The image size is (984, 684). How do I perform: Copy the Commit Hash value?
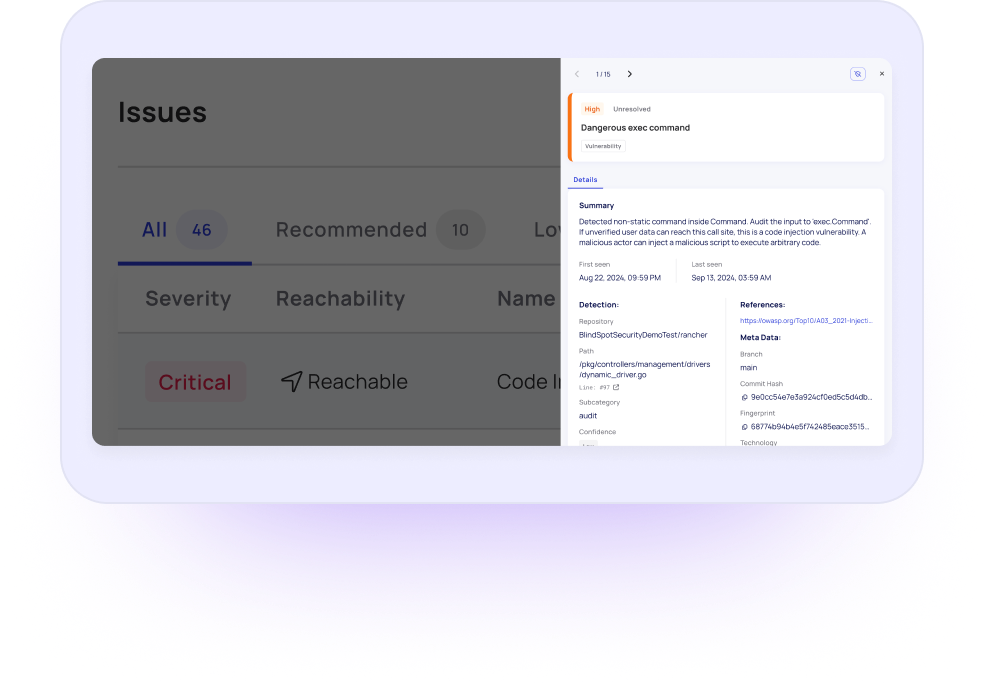744,397
